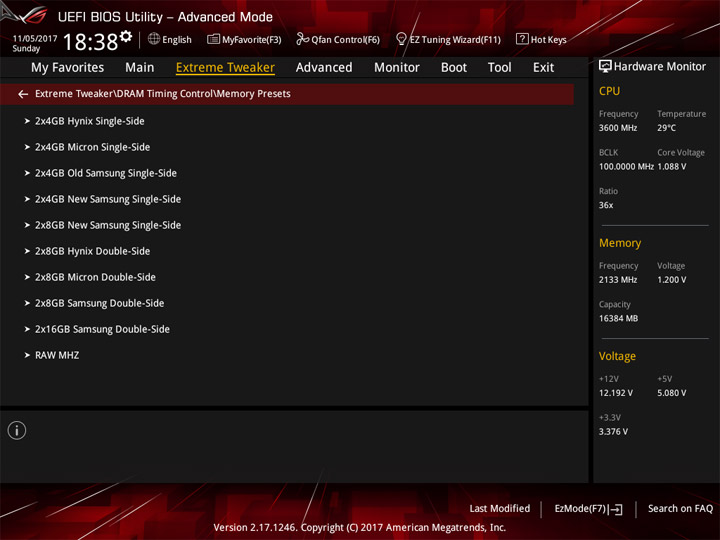720x540 pixels.
Task: Click the Qfan Control fan icon
Action: 302,39
